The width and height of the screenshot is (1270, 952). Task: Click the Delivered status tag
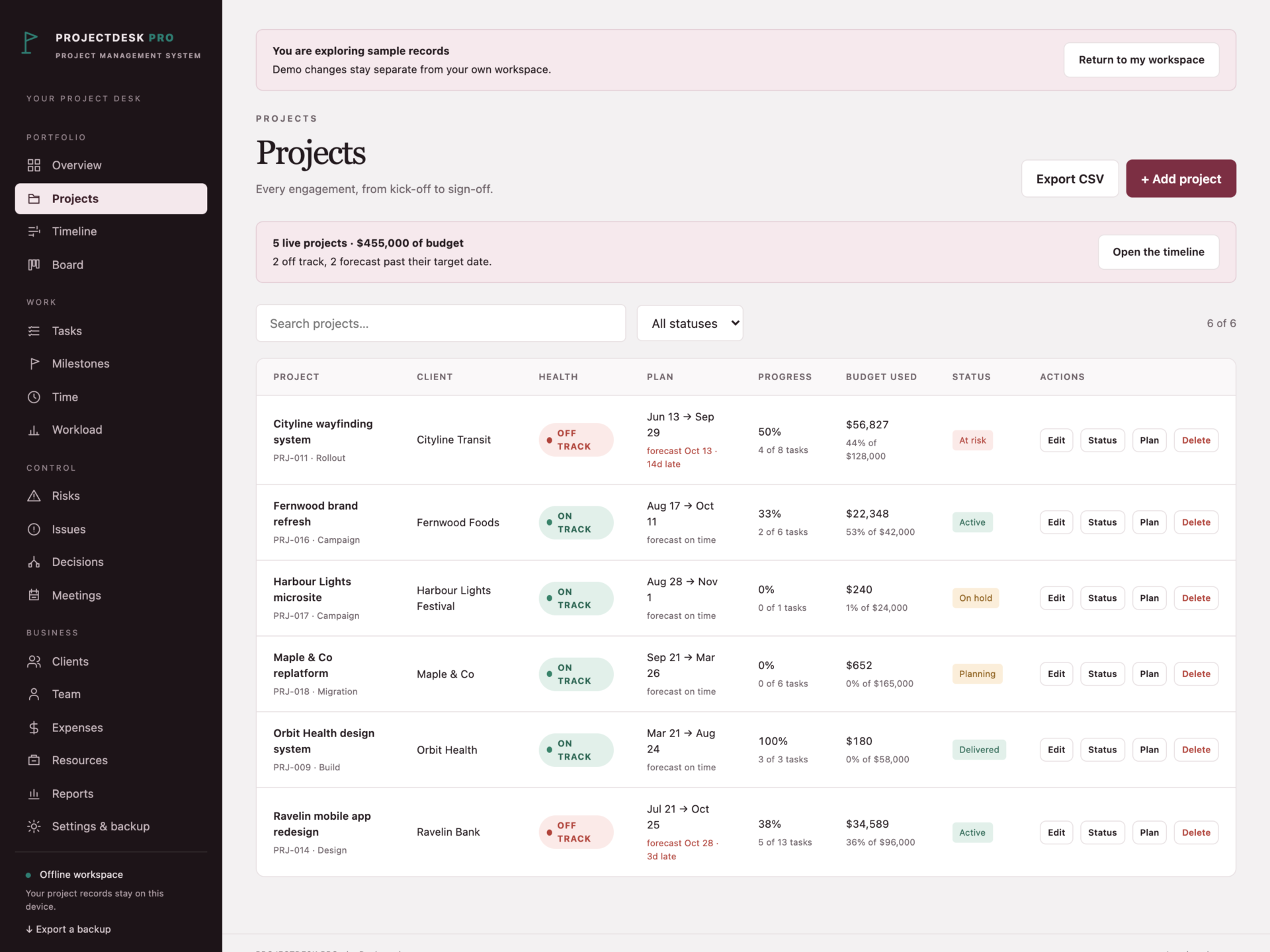click(979, 750)
